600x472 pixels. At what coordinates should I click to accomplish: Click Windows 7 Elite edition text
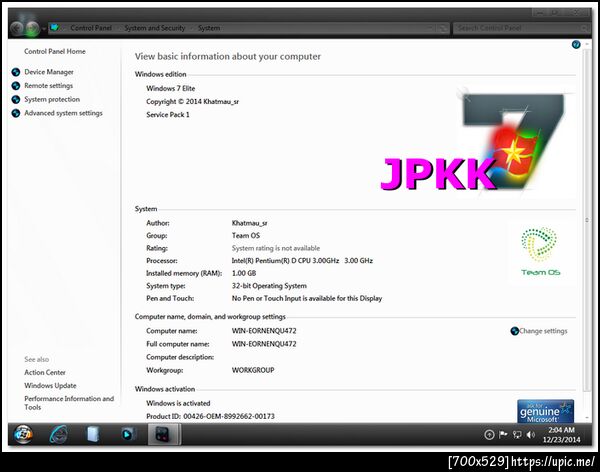(x=171, y=88)
